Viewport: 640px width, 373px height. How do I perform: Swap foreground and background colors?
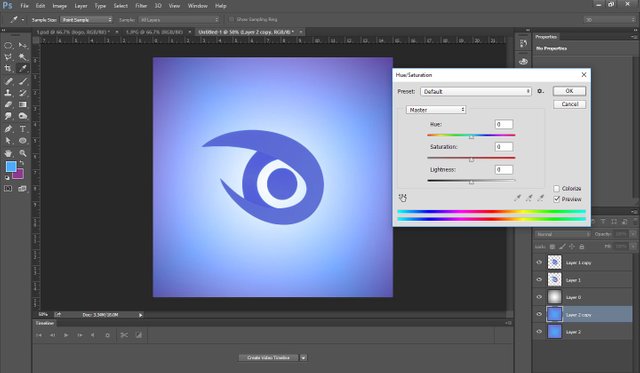[22, 163]
